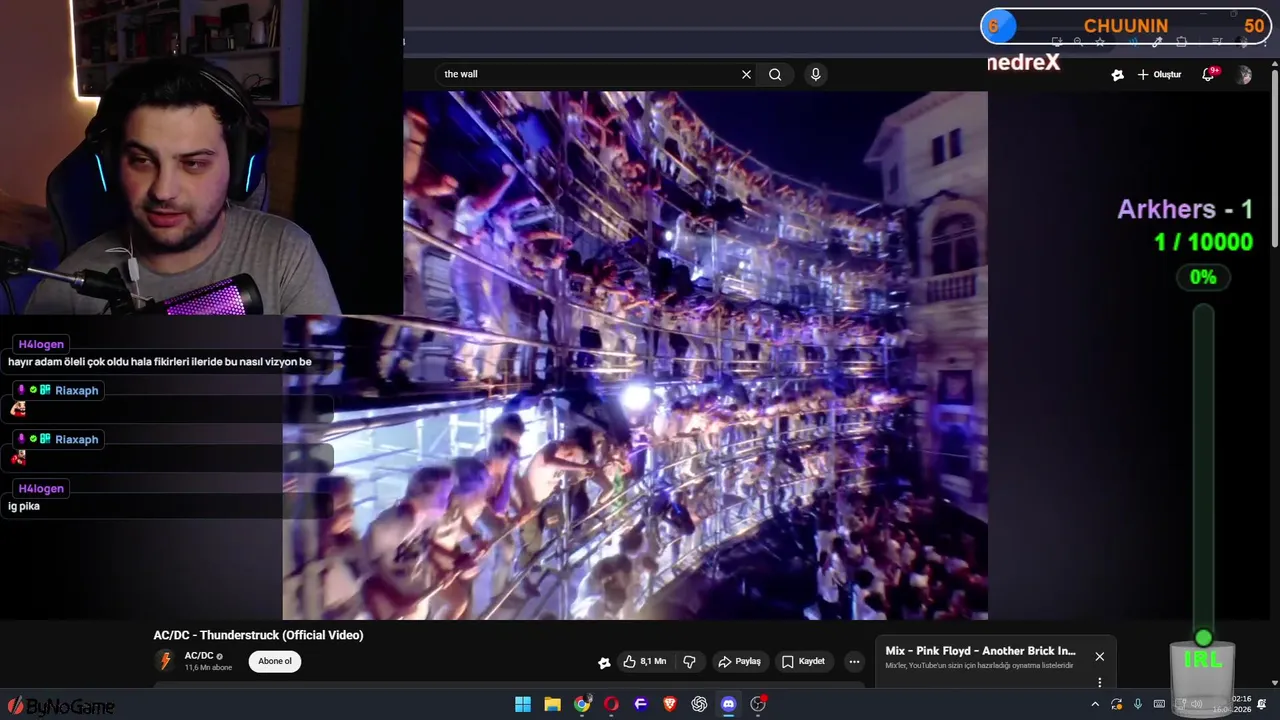Click the first Riaxaph chat username

77,390
